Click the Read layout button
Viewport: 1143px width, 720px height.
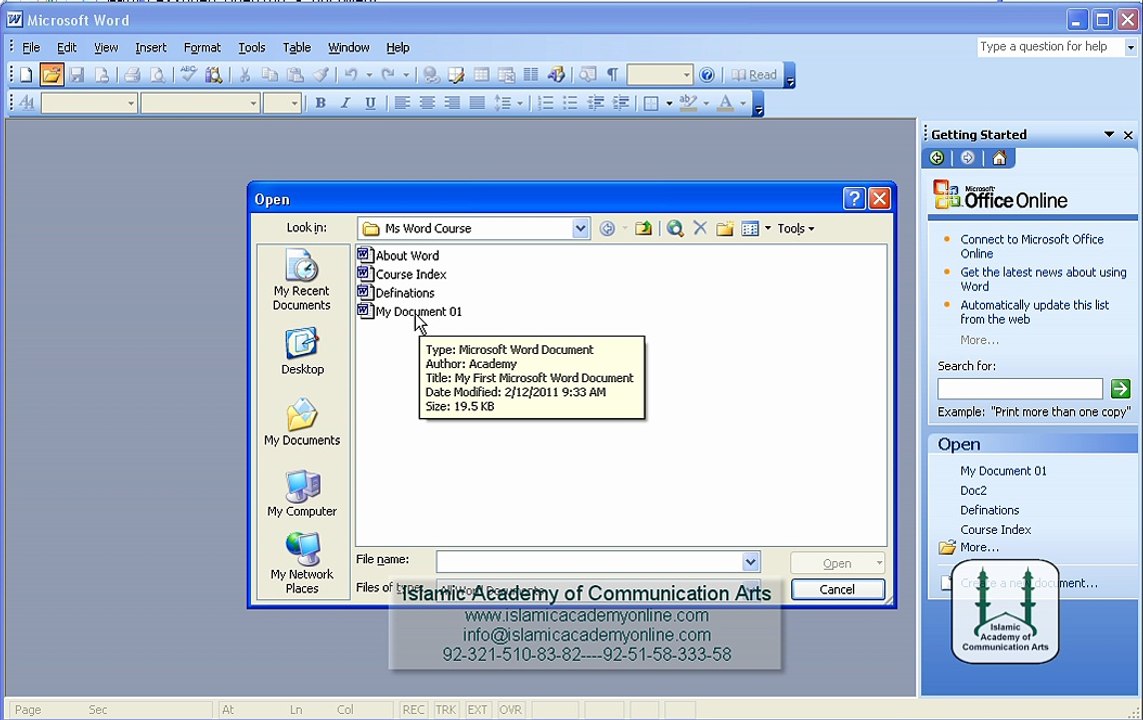[754, 74]
